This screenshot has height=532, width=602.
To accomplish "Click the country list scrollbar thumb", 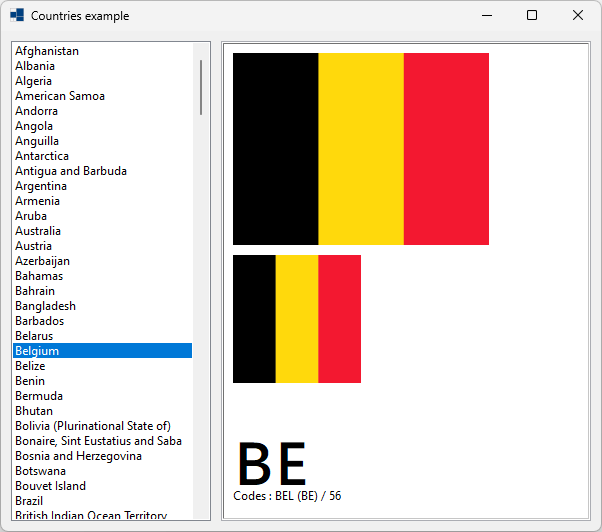I will pos(201,87).
